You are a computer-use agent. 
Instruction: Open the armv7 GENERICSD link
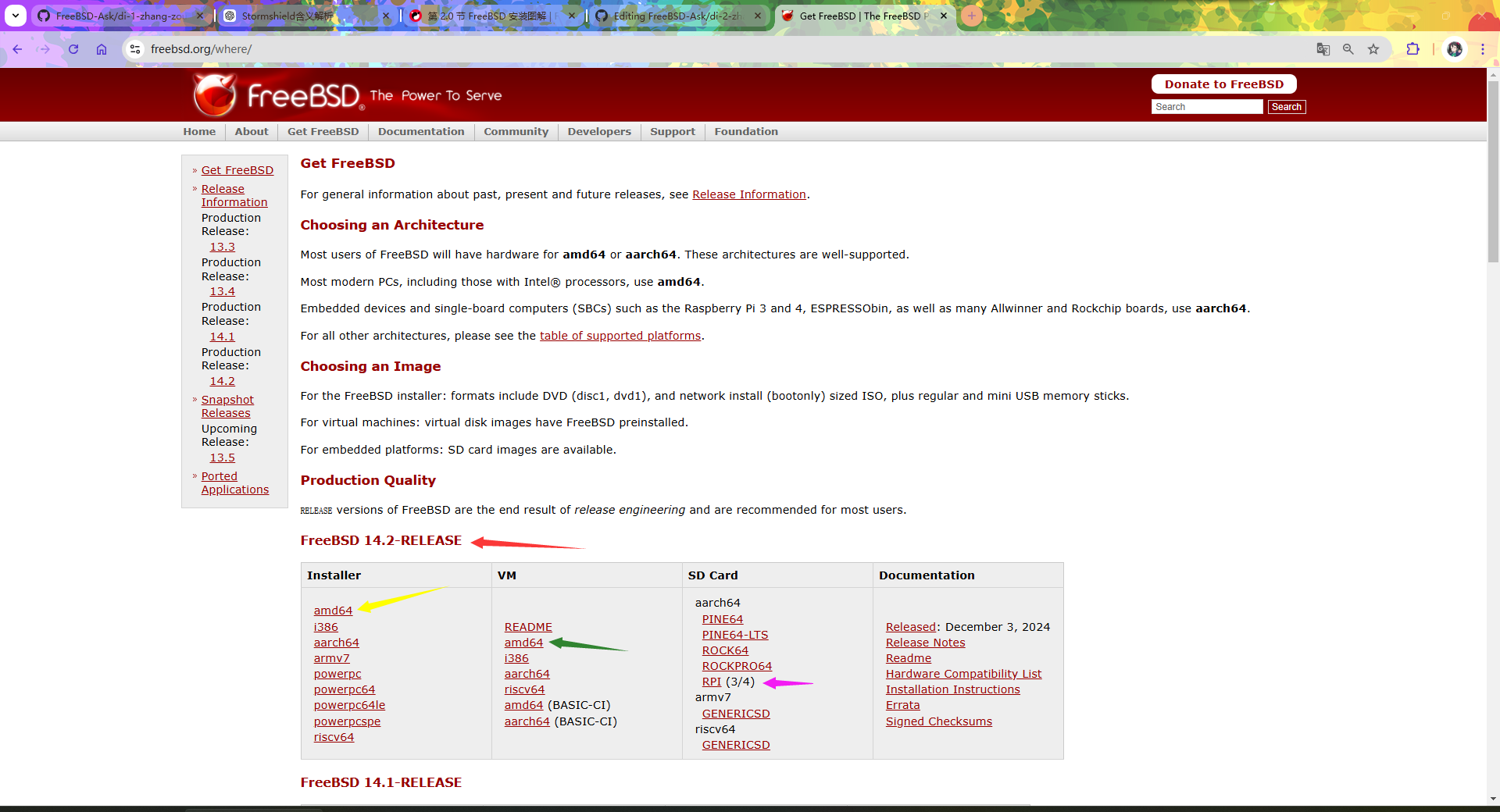pos(736,714)
